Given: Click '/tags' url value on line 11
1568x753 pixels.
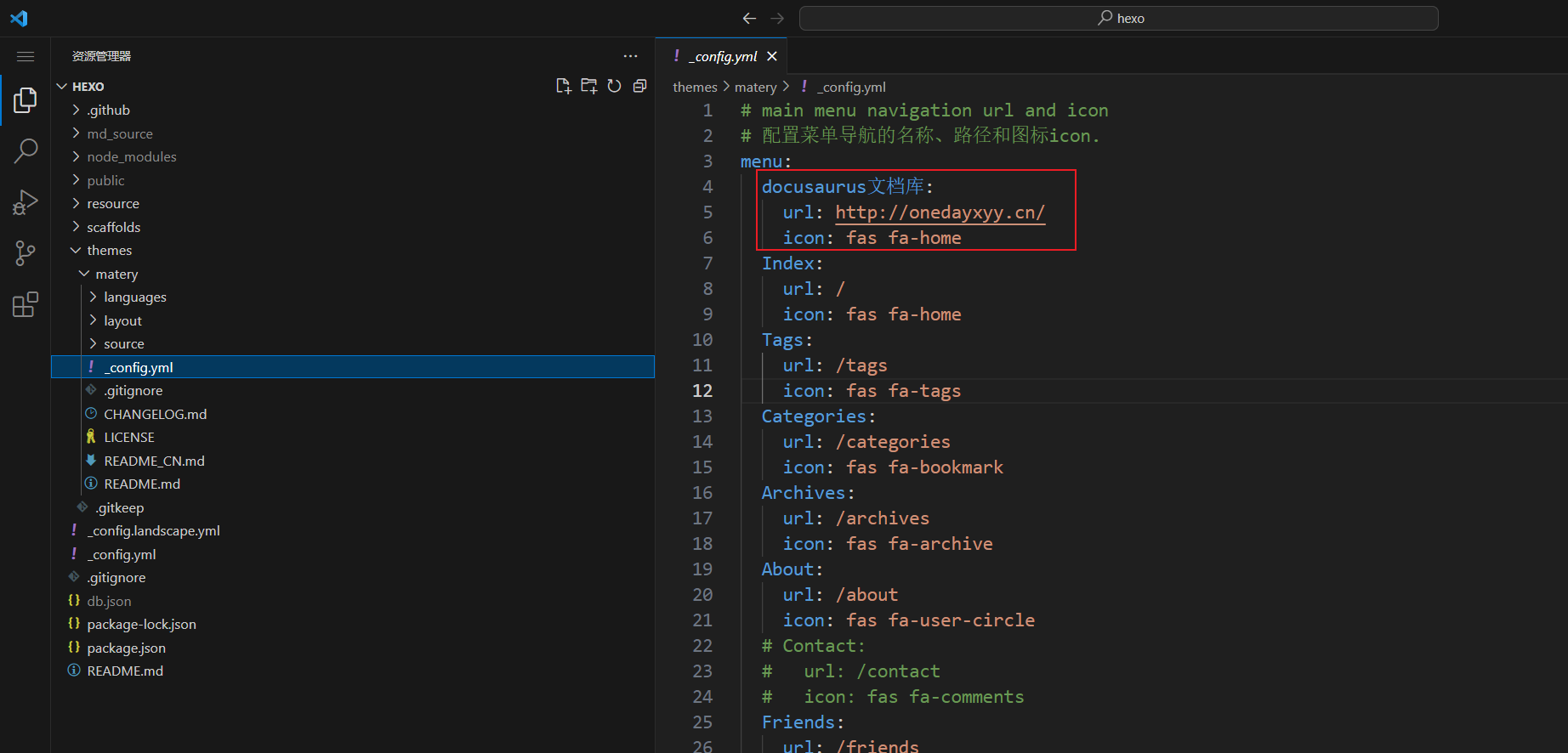Looking at the screenshot, I should pos(861,365).
